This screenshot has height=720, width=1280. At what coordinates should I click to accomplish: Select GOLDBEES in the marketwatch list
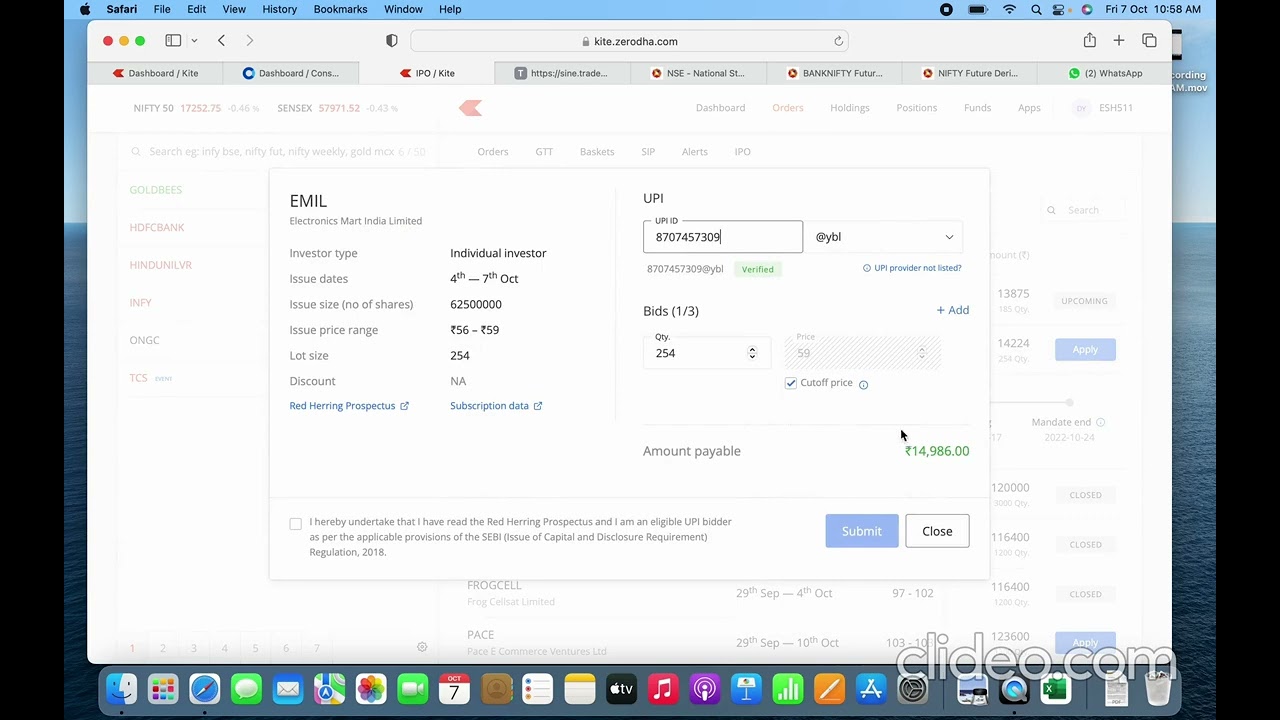click(x=156, y=190)
